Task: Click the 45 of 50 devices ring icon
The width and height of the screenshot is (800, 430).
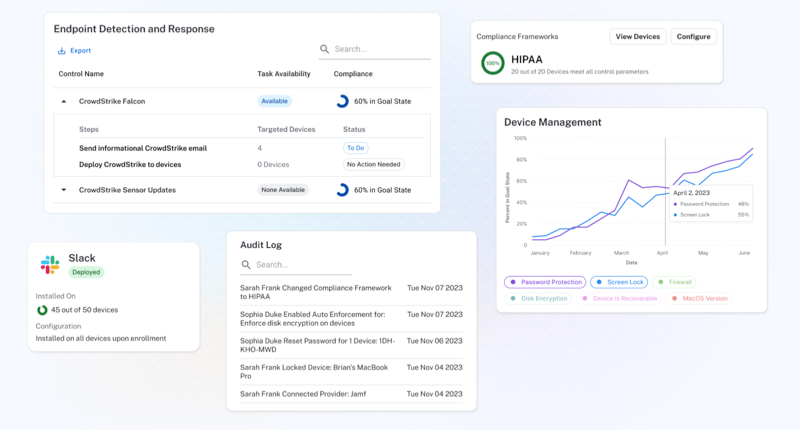Action: pyautogui.click(x=42, y=310)
